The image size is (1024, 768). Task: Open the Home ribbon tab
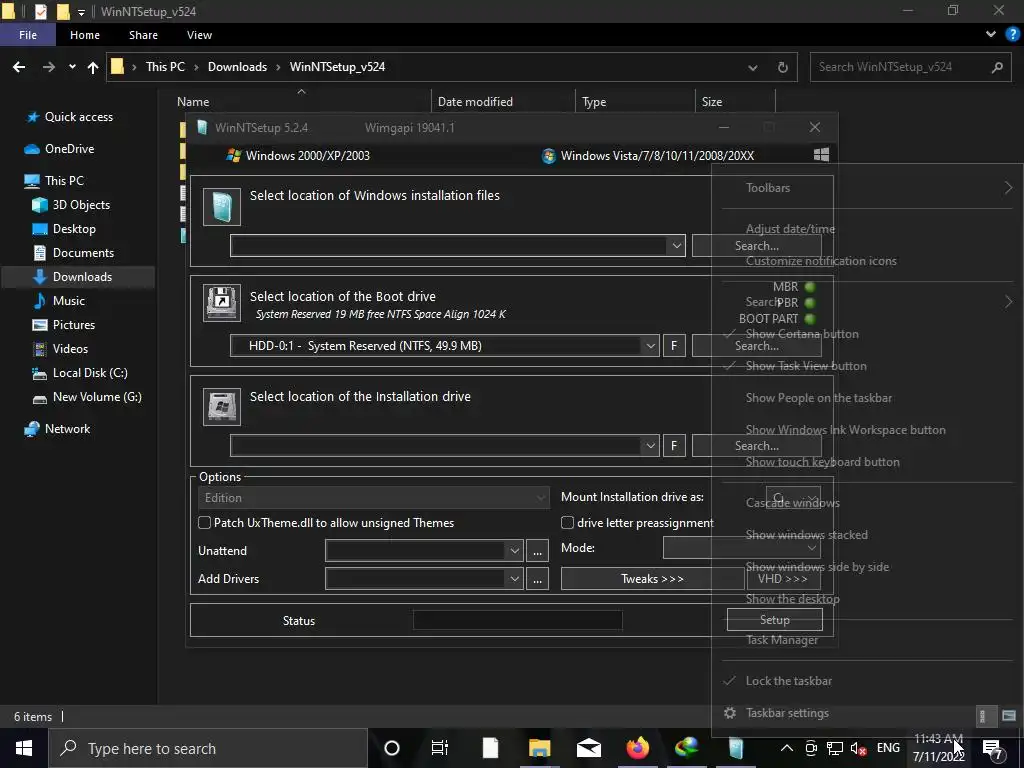[85, 35]
